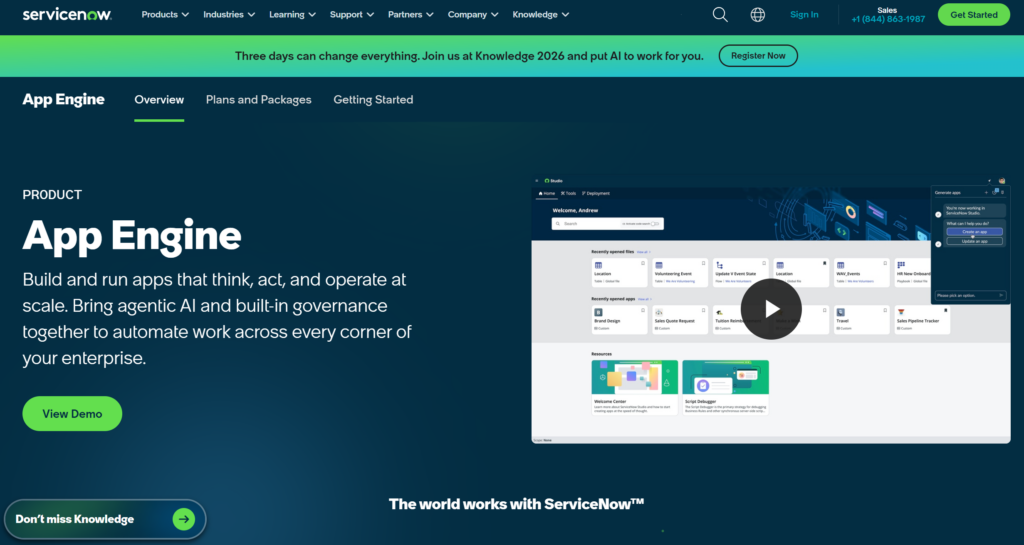Click the Script Debugger resource thumbnail
The width and height of the screenshot is (1024, 545).
pyautogui.click(x=725, y=378)
